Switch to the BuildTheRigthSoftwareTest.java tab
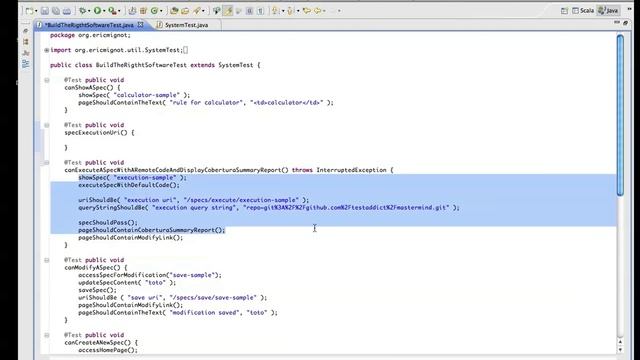Viewport: 640px width, 360px height. pyautogui.click(x=89, y=25)
